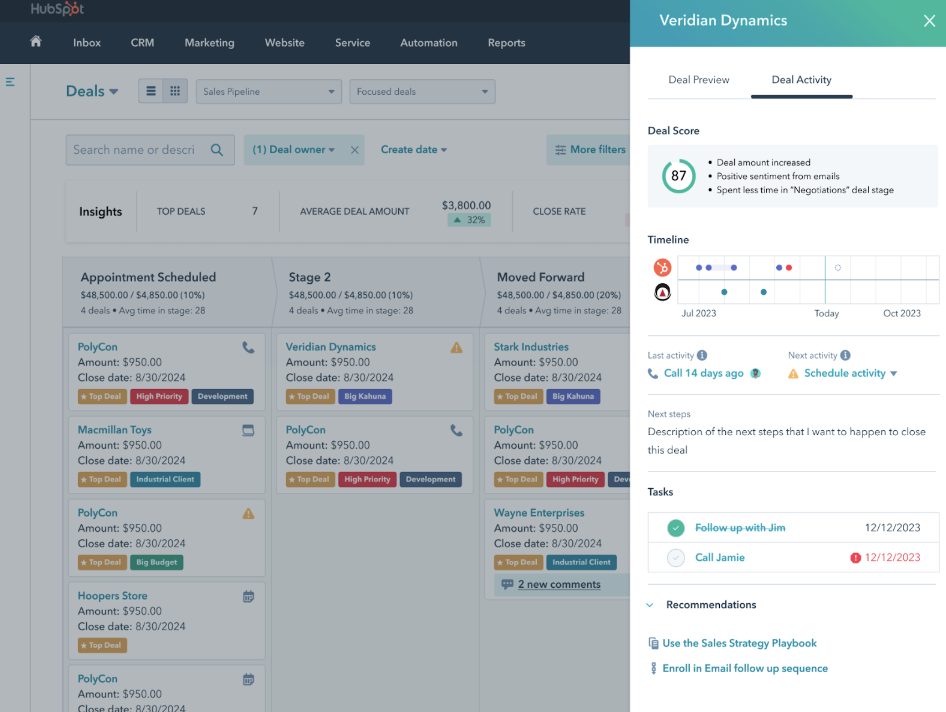Click the Big Kahuna tag on Veridian Dynamics
946x712 pixels.
tap(365, 396)
